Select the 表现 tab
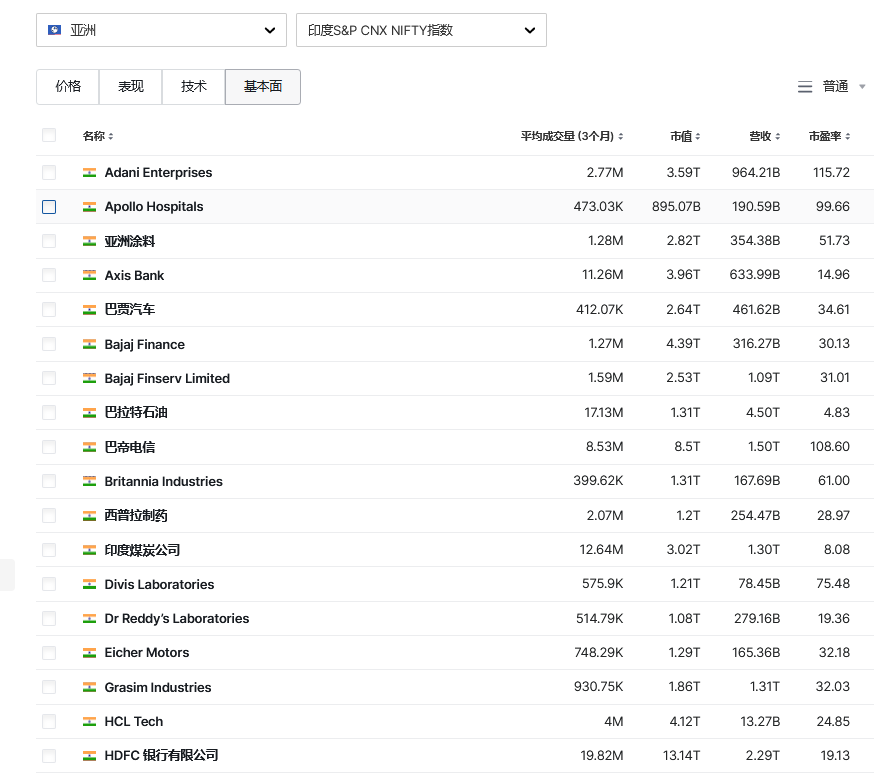Viewport: 874px width, 775px height. [x=131, y=87]
